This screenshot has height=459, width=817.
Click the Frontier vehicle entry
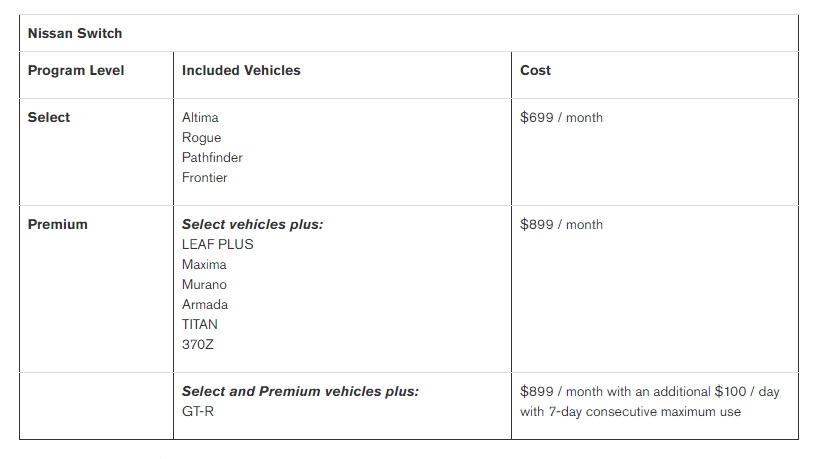pyautogui.click(x=204, y=177)
